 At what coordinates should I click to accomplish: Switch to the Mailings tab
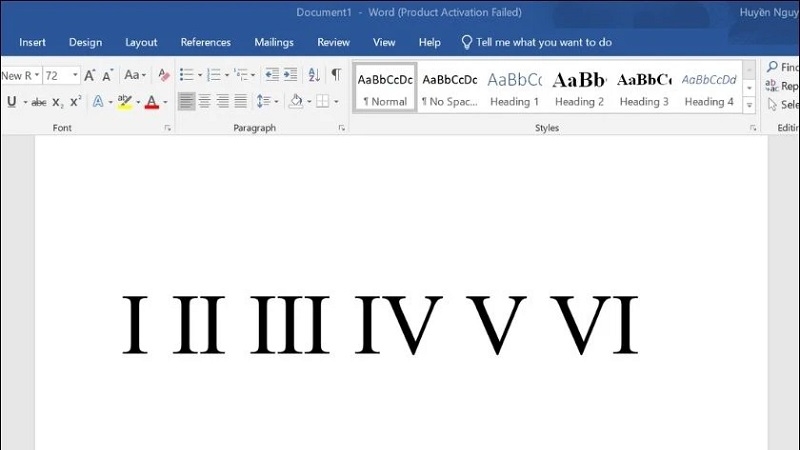274,43
